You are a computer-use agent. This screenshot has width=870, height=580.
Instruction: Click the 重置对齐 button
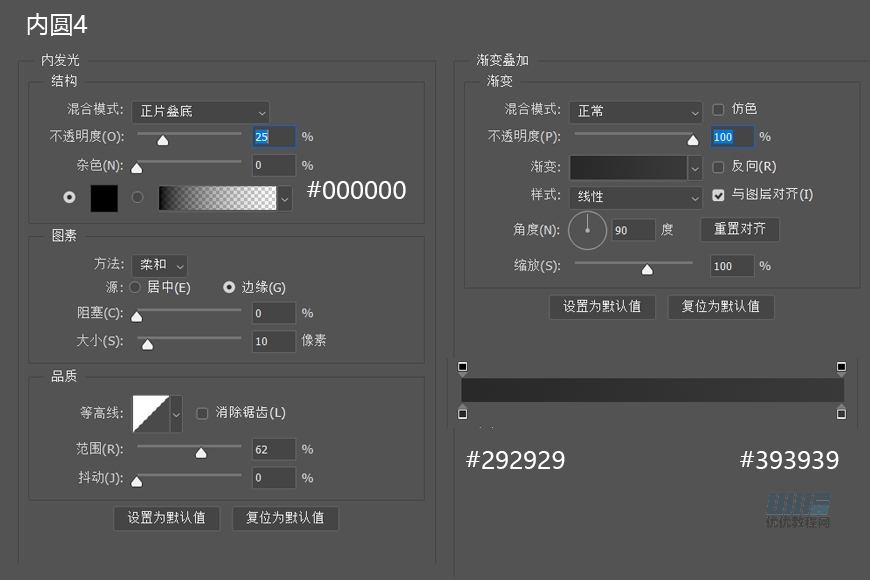click(739, 229)
